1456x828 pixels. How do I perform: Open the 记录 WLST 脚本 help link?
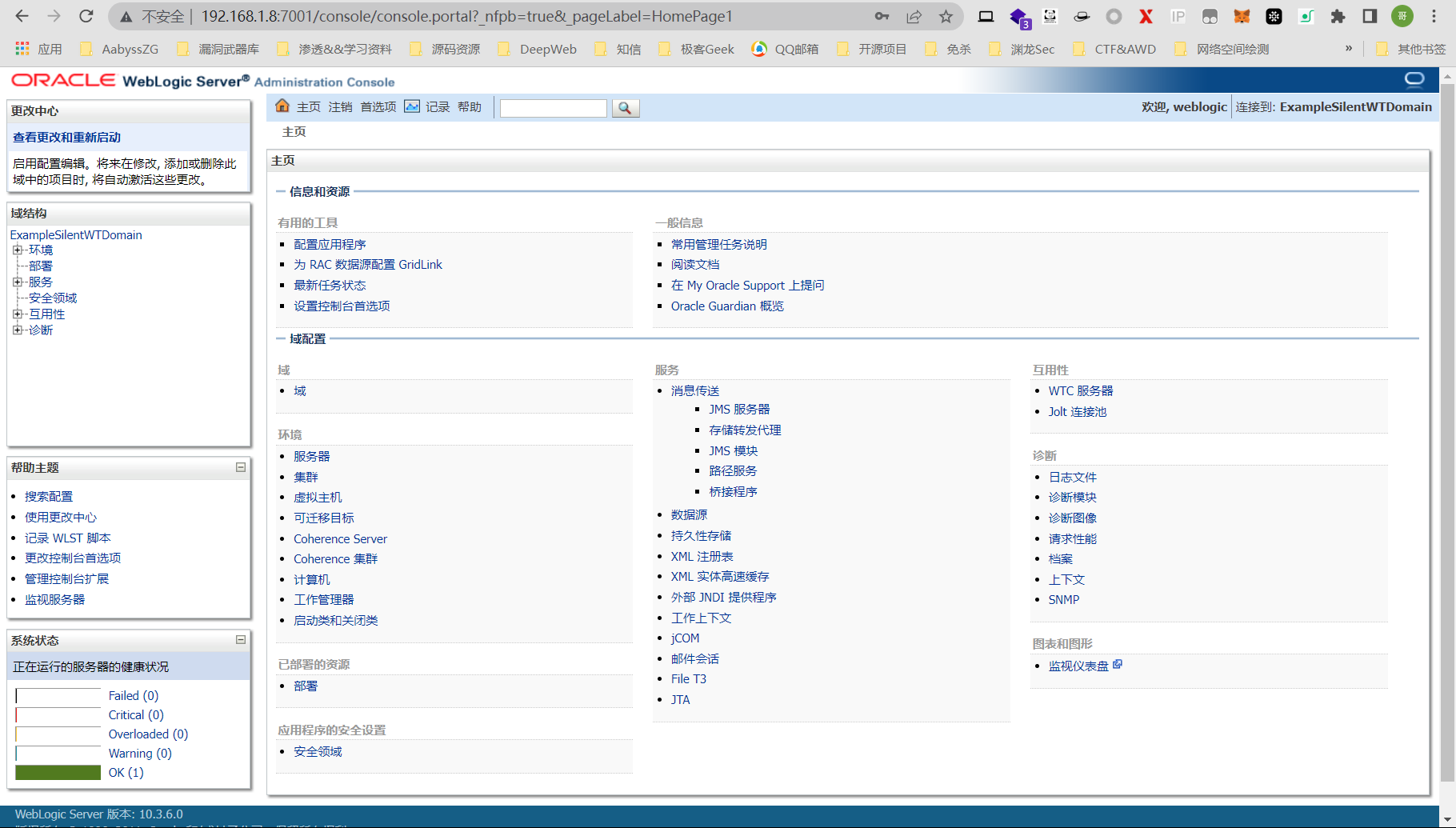[68, 538]
